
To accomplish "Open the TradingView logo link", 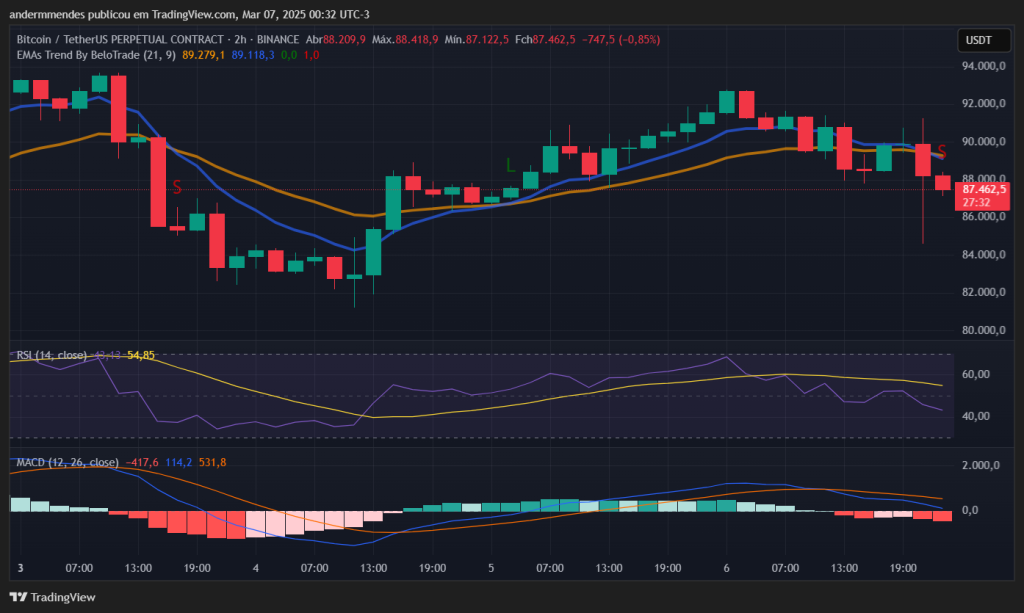I will coord(52,597).
